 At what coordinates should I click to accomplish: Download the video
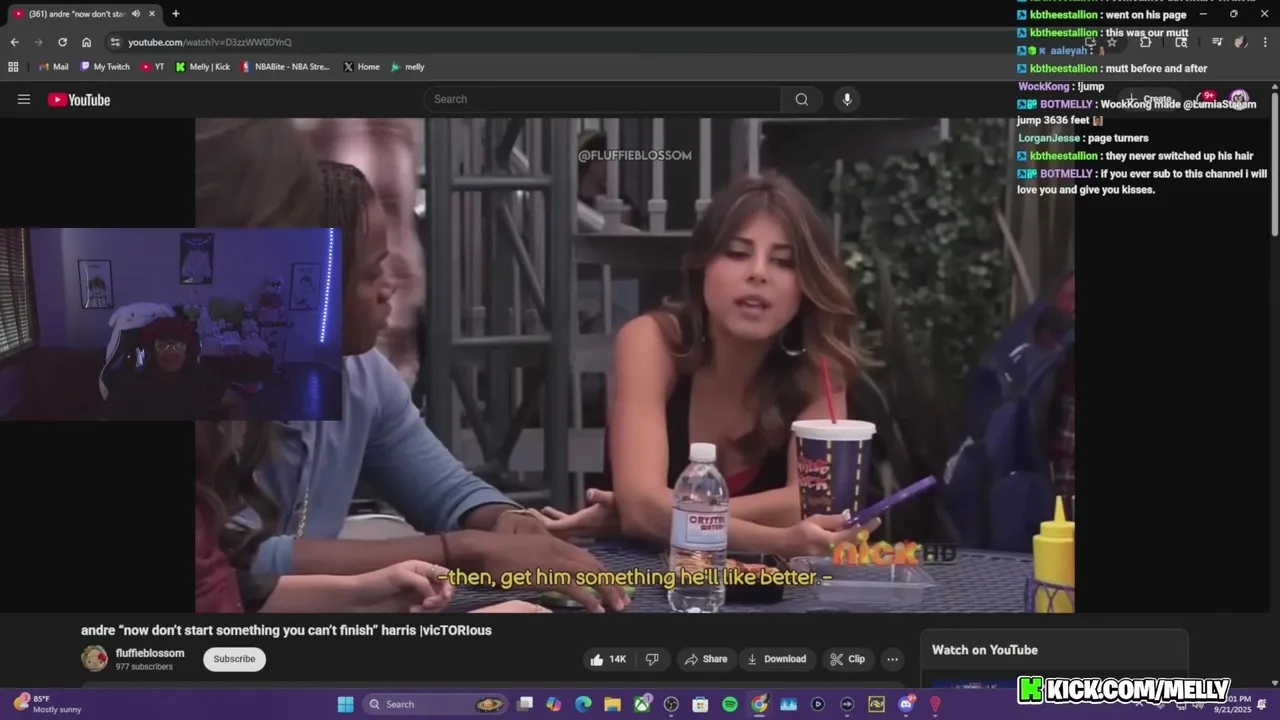coord(777,659)
